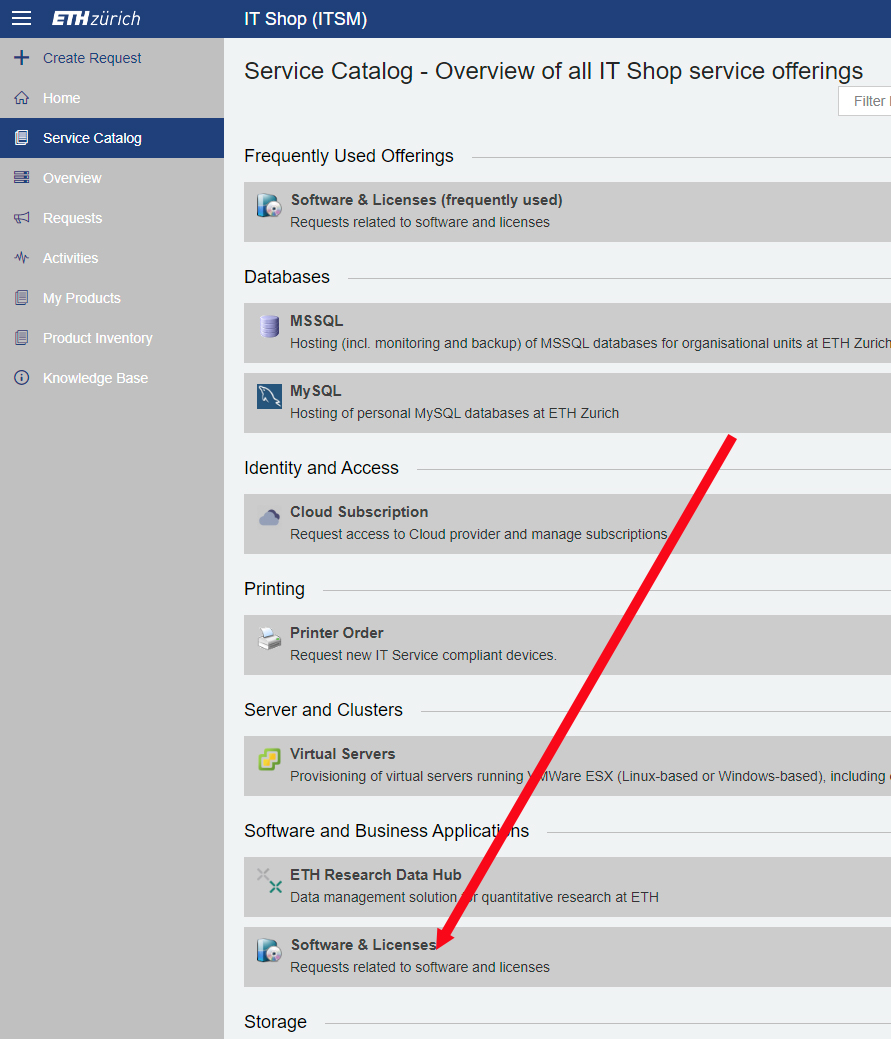The width and height of the screenshot is (891, 1039).
Task: Open Product Inventory in sidebar
Action: [x=112, y=338]
